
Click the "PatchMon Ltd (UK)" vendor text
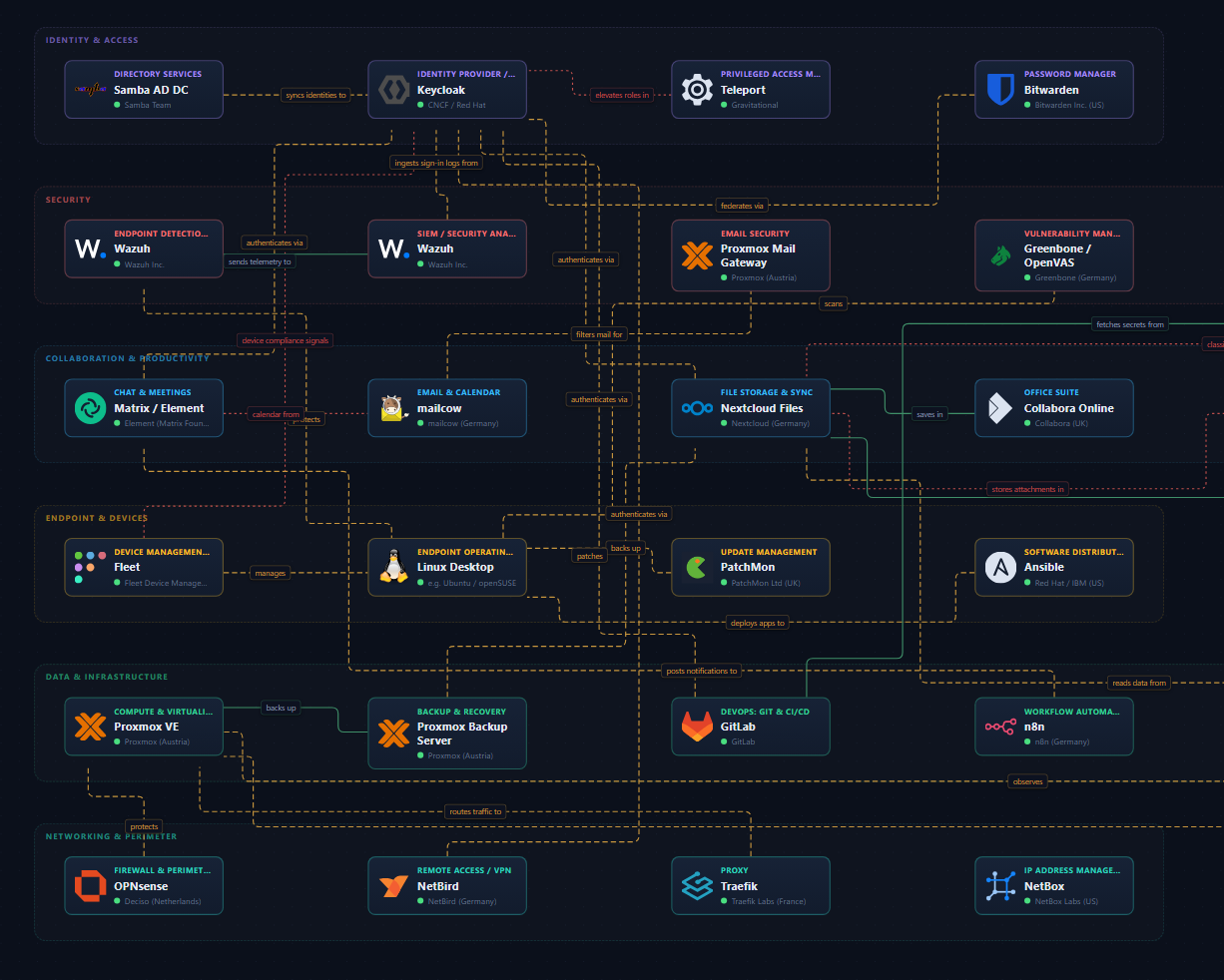click(766, 583)
